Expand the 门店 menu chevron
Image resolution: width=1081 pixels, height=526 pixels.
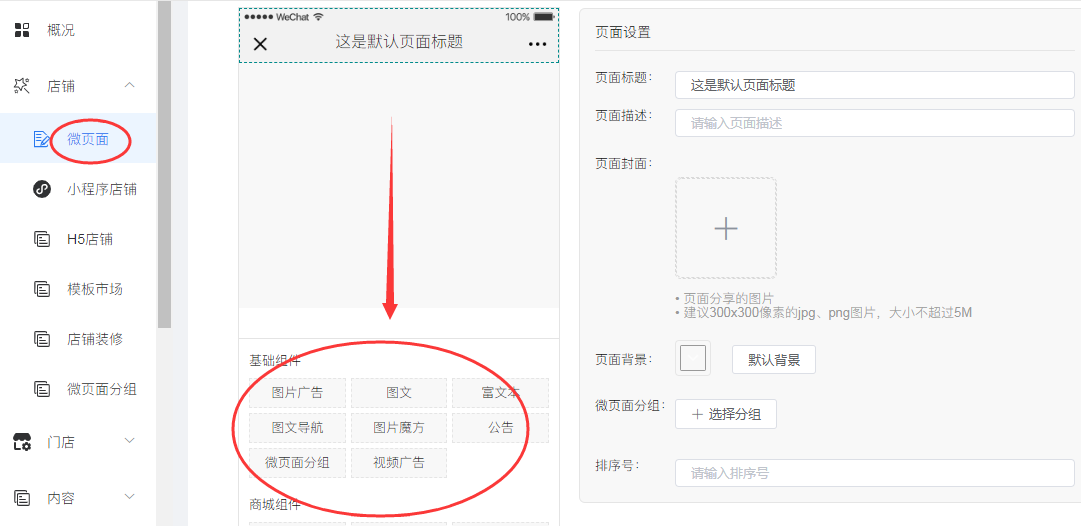130,441
